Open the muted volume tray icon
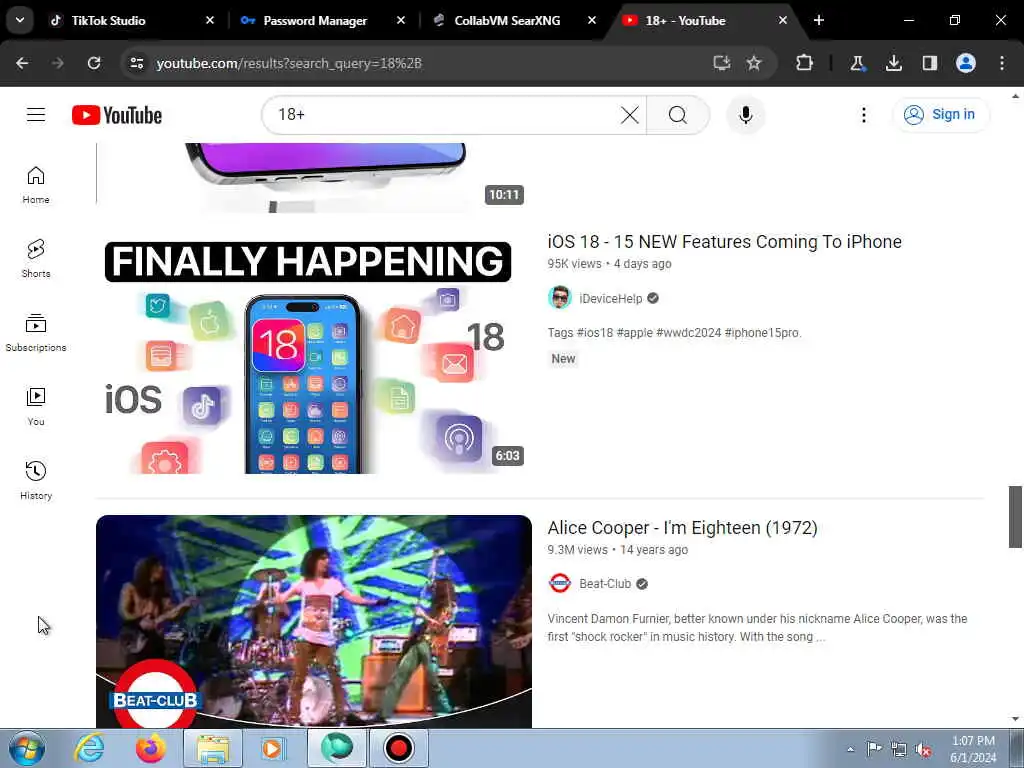The height and width of the screenshot is (768, 1024). (x=923, y=749)
